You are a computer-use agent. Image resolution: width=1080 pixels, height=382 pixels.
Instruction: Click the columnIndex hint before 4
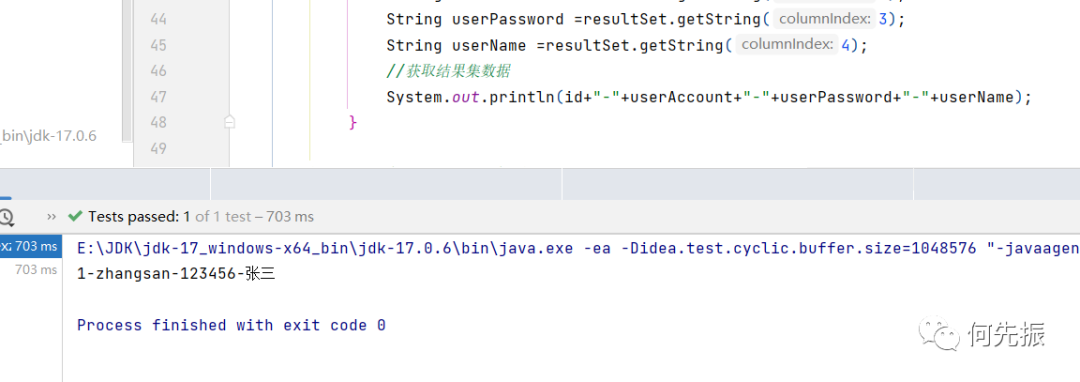click(x=786, y=45)
